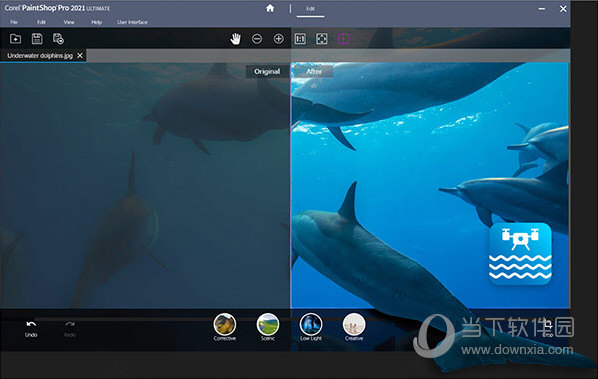Switch to the Edit workspace tab
The width and height of the screenshot is (598, 379).
click(310, 9)
